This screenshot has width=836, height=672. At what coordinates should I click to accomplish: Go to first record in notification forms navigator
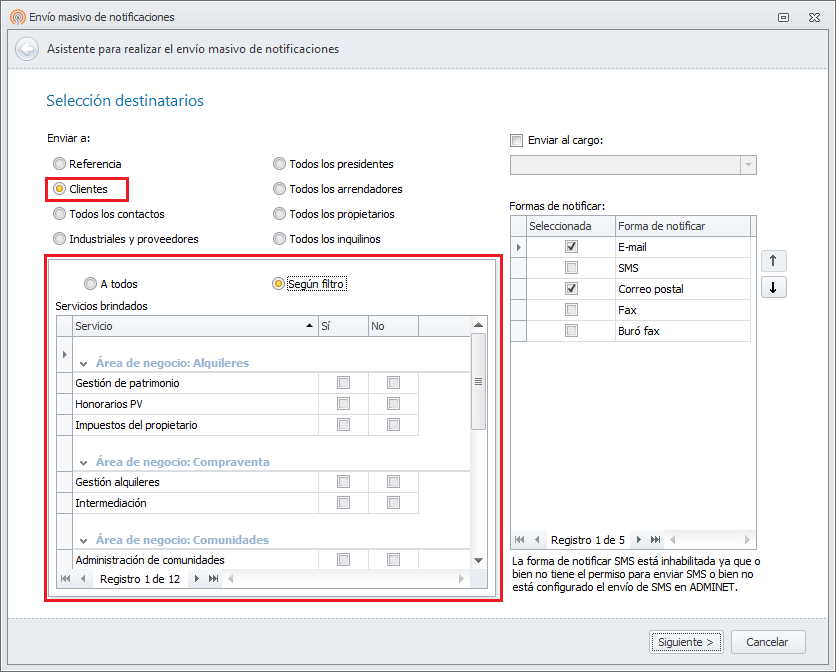click(519, 540)
